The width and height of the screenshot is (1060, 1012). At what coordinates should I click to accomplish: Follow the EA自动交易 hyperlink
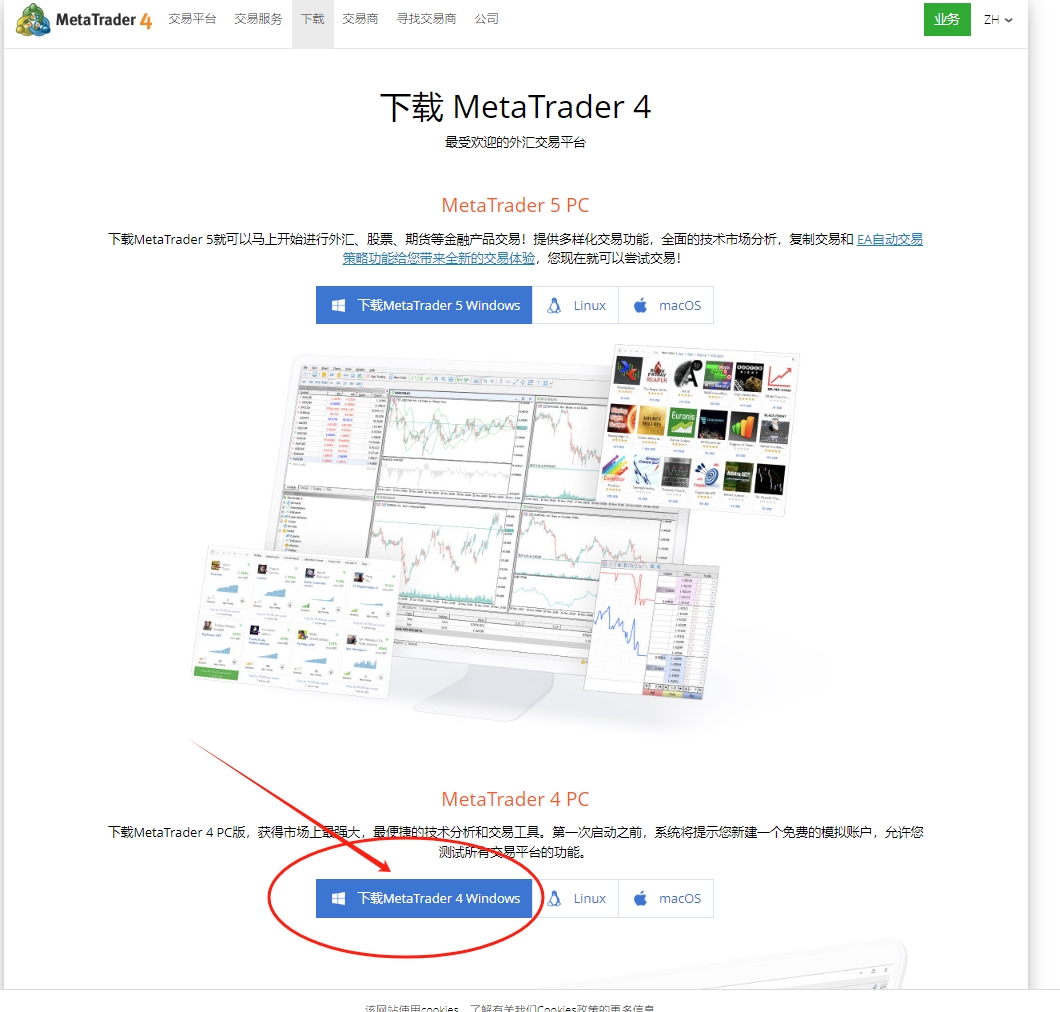(x=890, y=239)
